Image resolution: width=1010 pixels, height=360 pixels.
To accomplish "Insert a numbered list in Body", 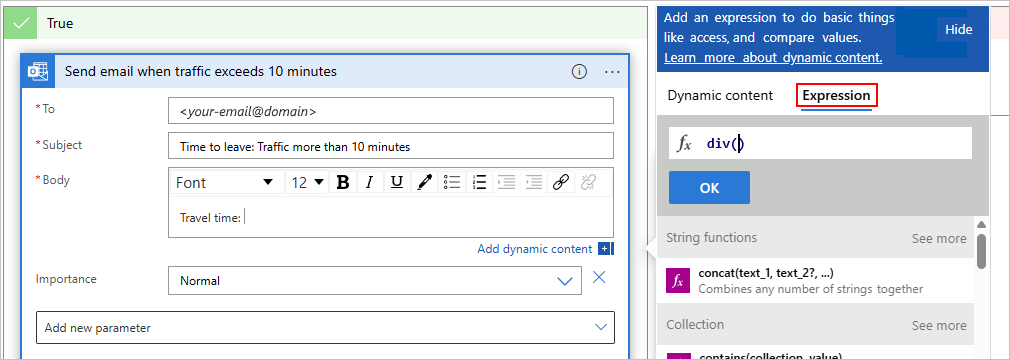I will 479,183.
